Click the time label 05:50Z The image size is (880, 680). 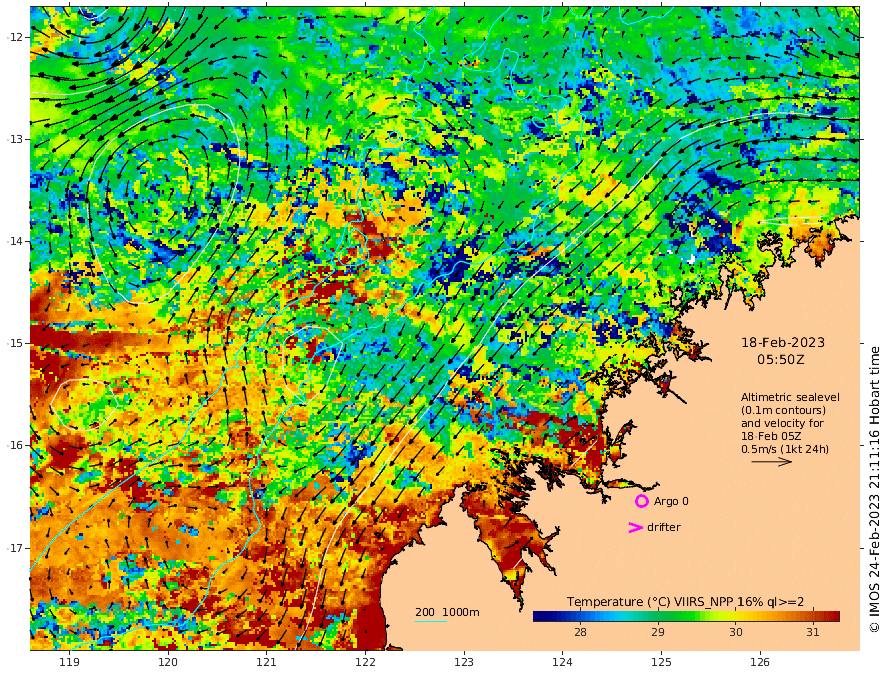(x=781, y=360)
